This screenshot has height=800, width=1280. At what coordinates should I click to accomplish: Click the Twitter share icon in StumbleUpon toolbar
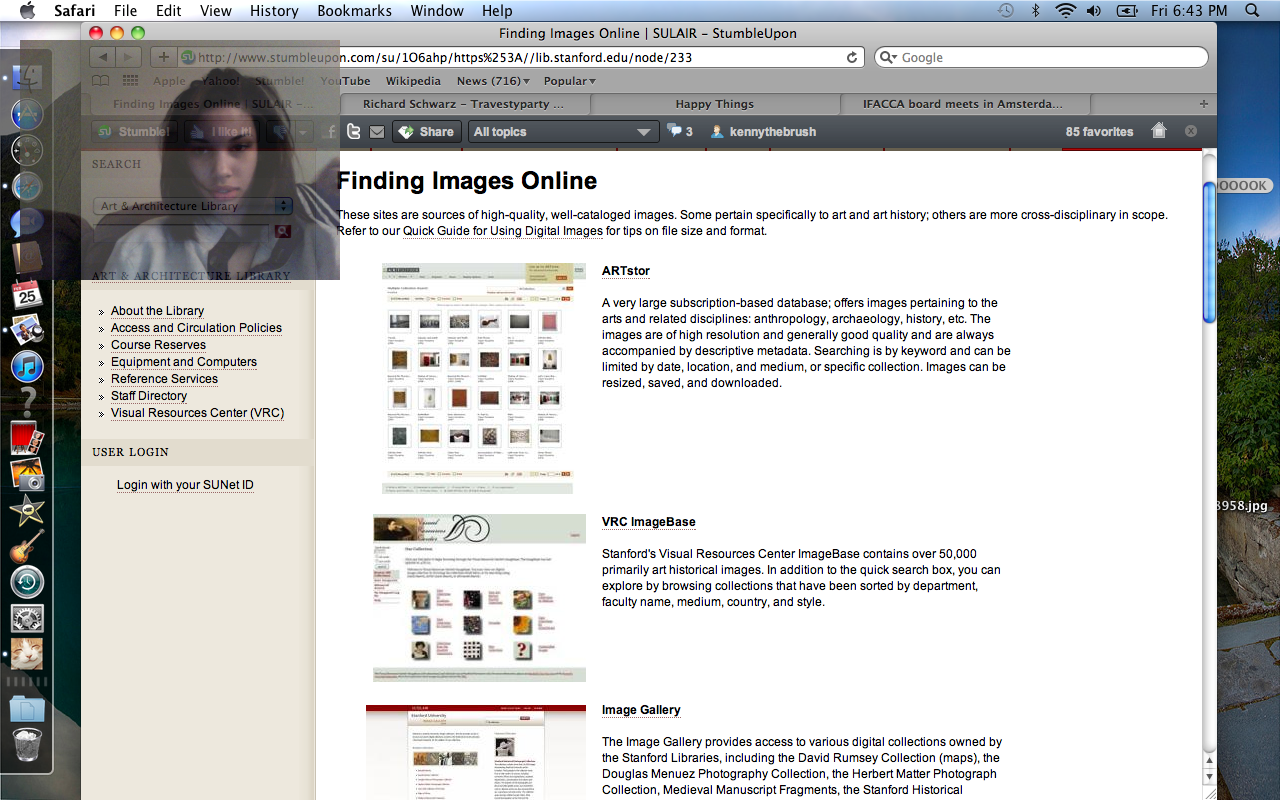pos(353,132)
